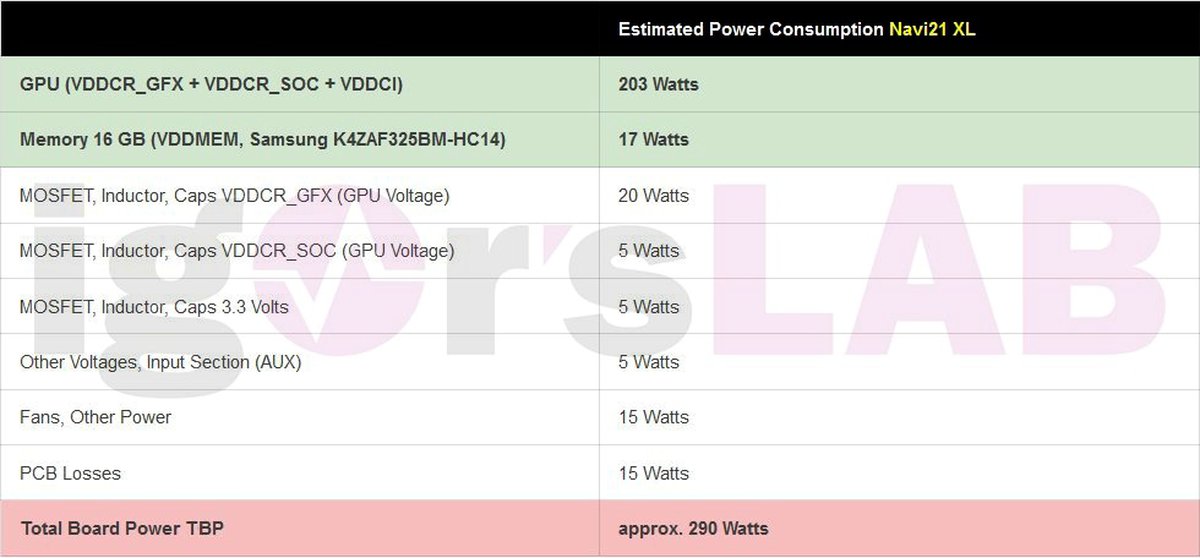
Task: Click the Estimated Power Consumption header cell
Action: tap(752, 29)
